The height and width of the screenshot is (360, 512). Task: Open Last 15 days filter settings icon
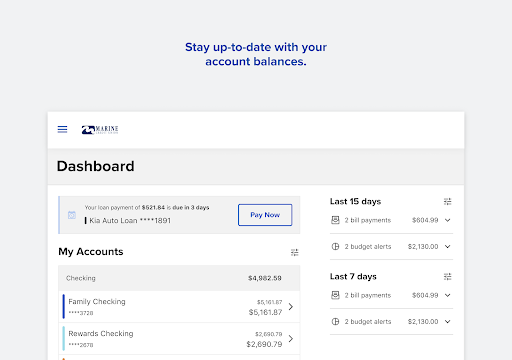[x=448, y=201]
